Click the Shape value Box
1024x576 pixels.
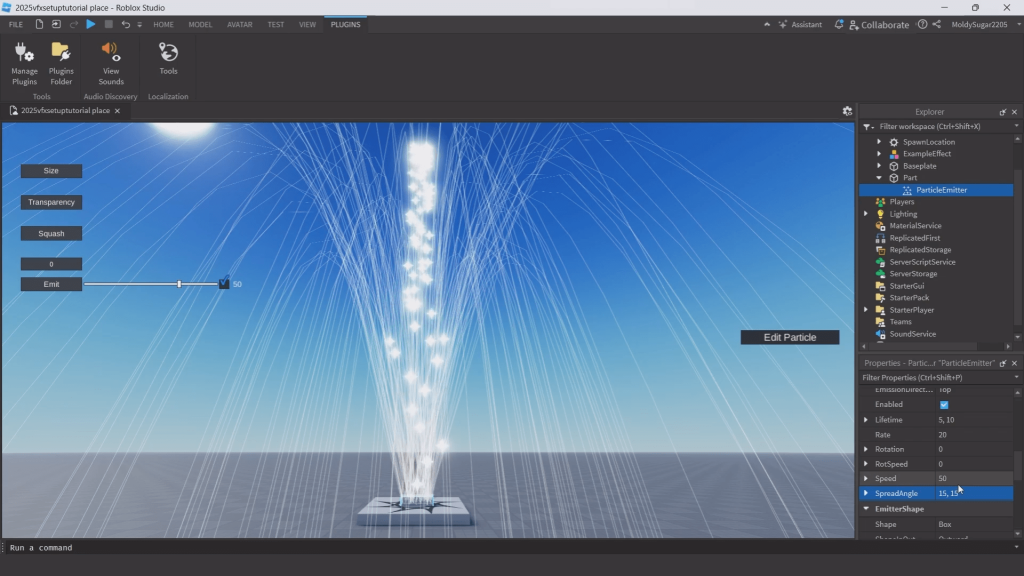(974, 524)
